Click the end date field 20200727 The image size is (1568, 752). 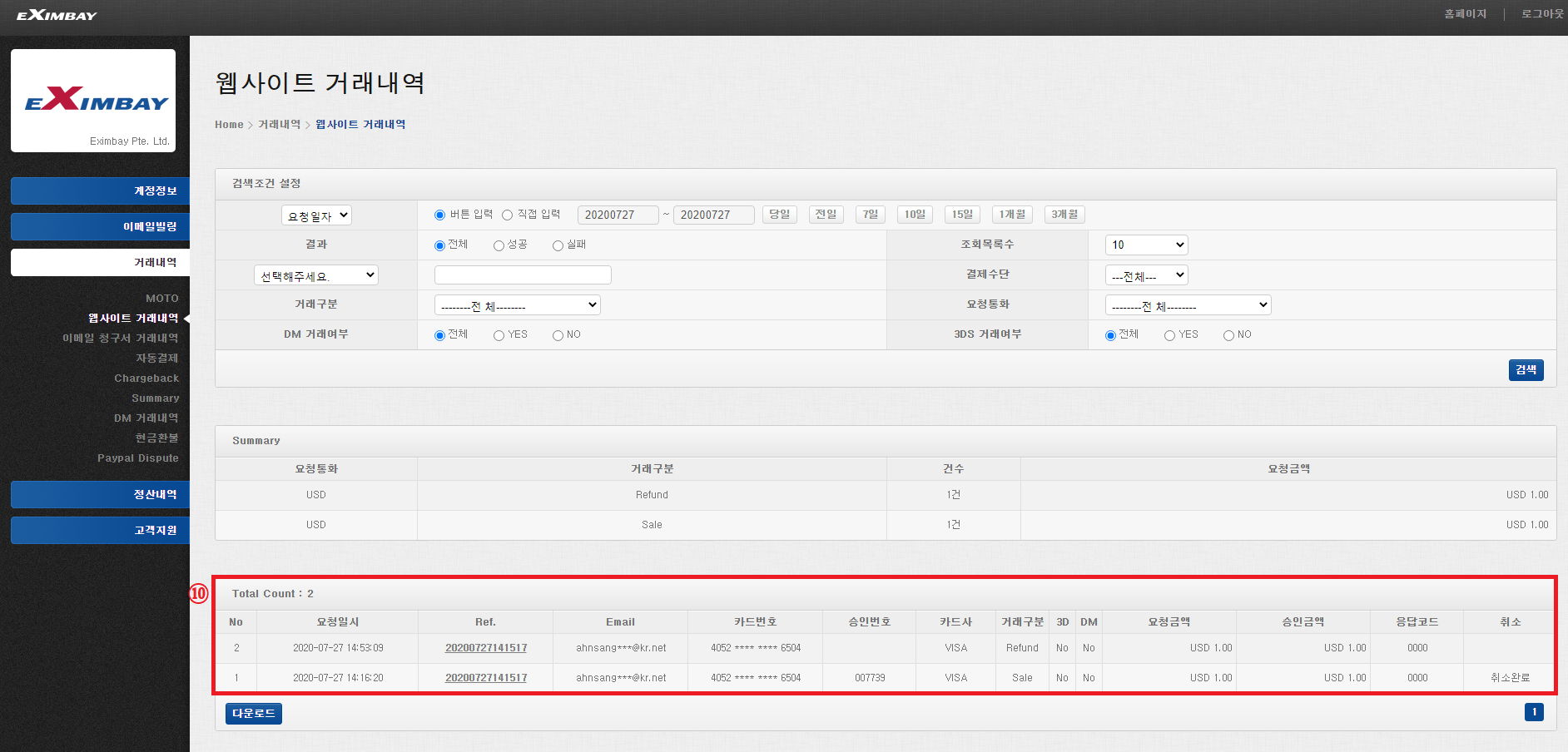(714, 215)
